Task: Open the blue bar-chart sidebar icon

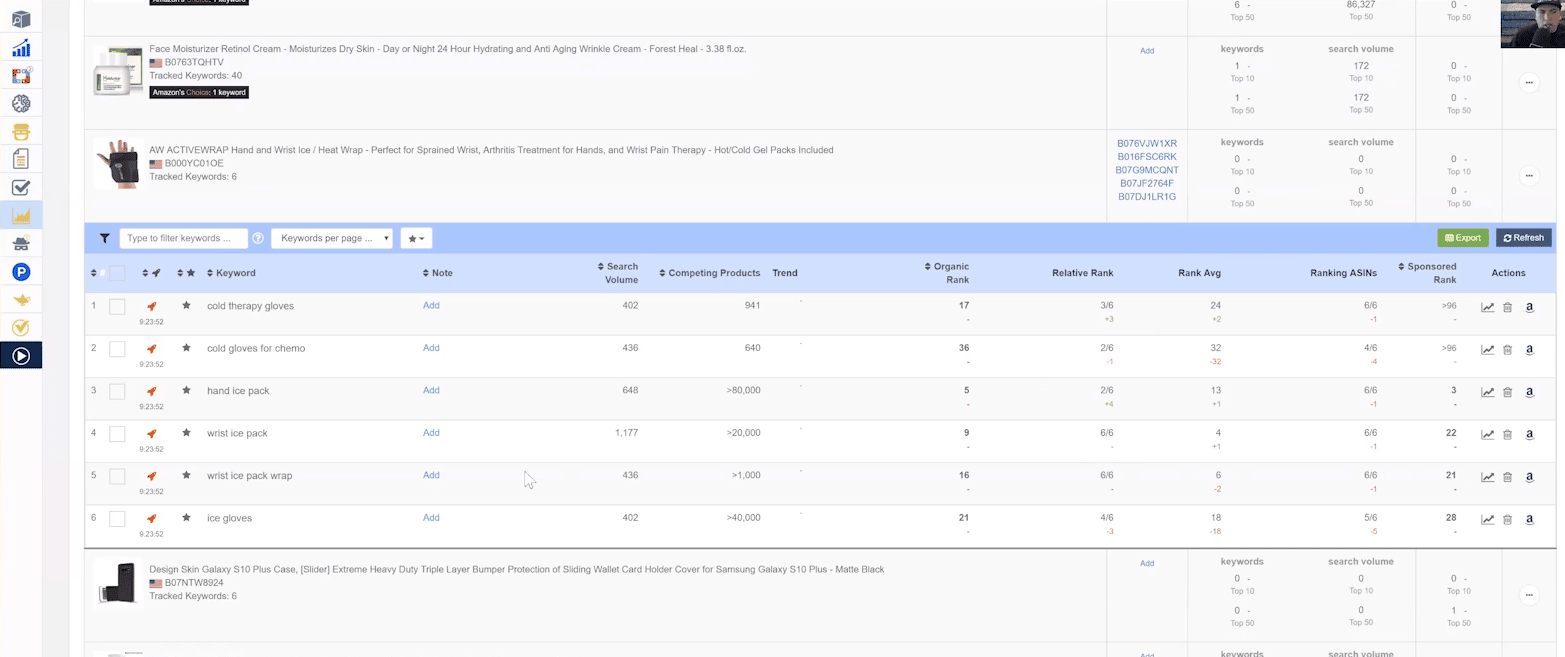Action: pos(21,48)
